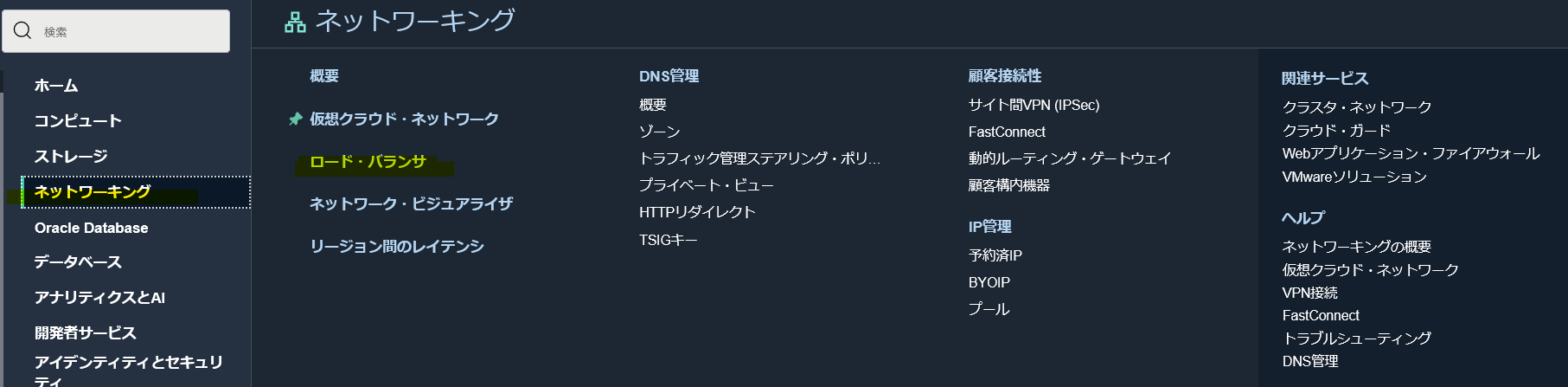The image size is (1568, 387).
Task: Open FastConnect under 顧客接続性
Action: tap(1007, 132)
